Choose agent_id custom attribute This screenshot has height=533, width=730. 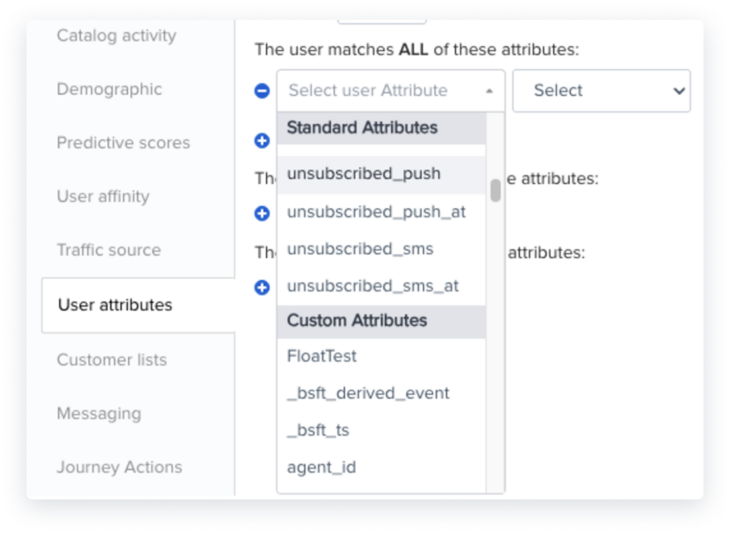381,467
